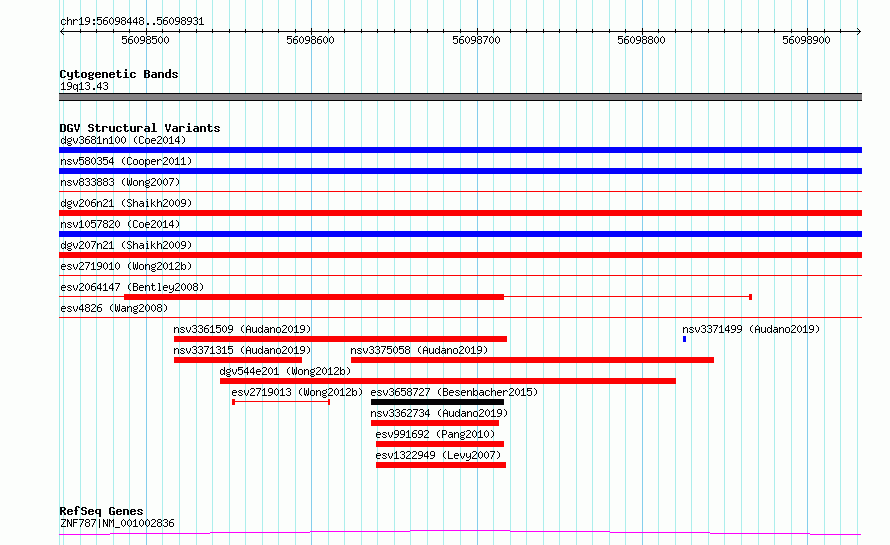Click the dgv207n21 (Shaikh2009) label

[126, 245]
